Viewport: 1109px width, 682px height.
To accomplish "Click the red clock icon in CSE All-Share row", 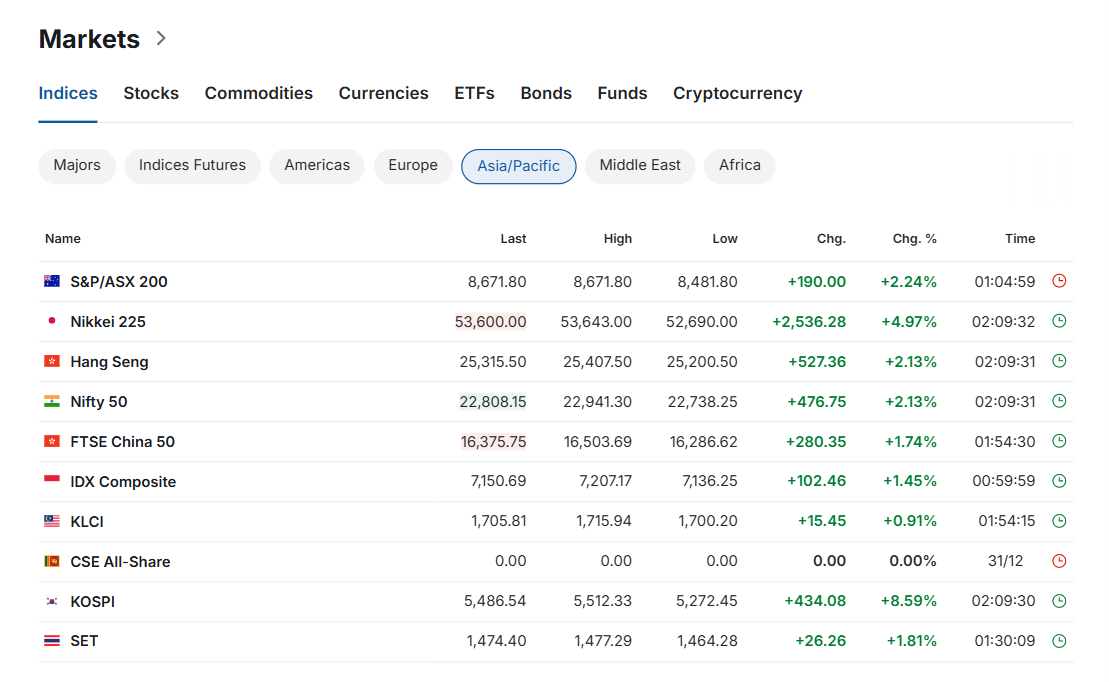I will (x=1059, y=561).
